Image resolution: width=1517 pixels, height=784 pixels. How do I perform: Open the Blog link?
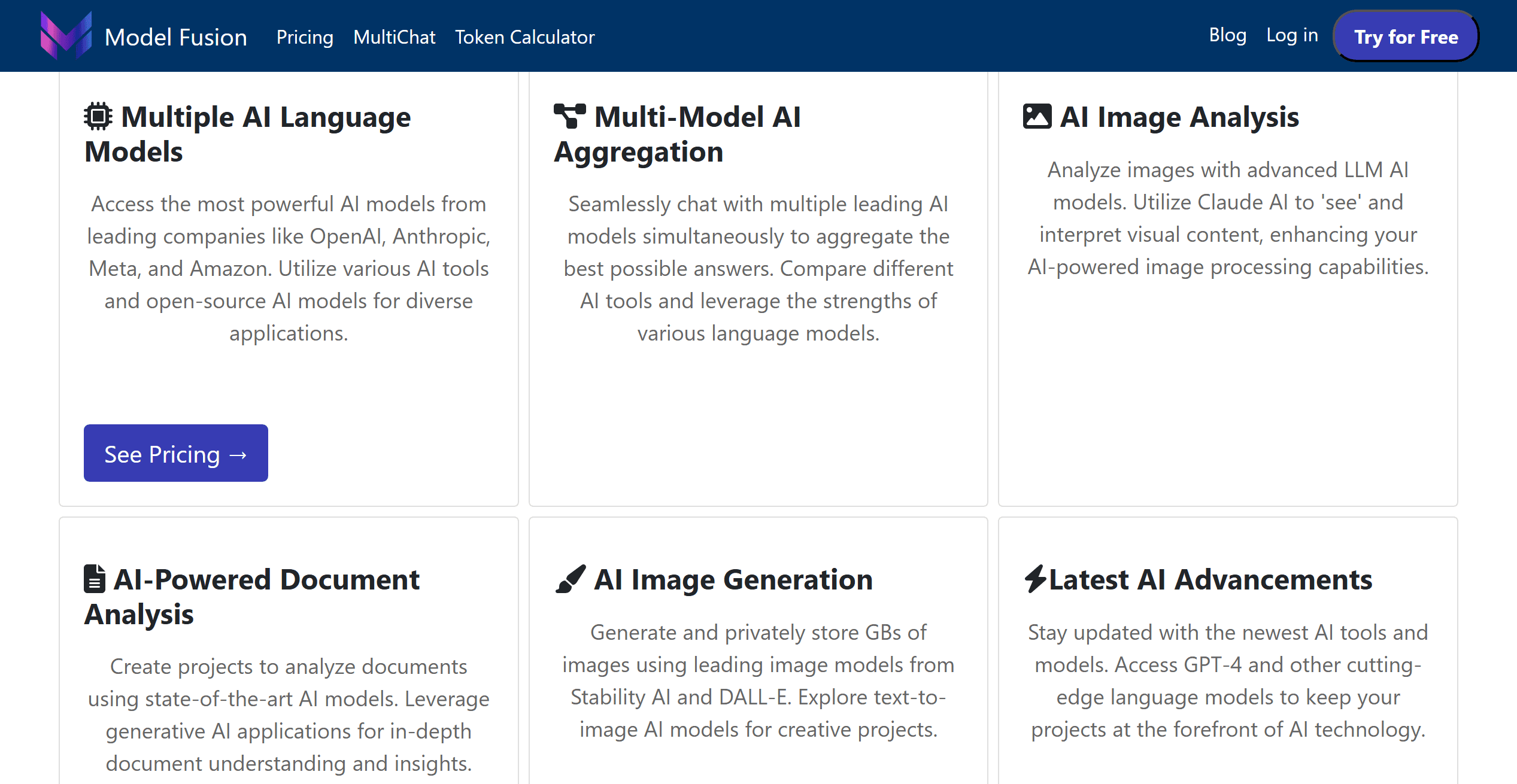1227,35
